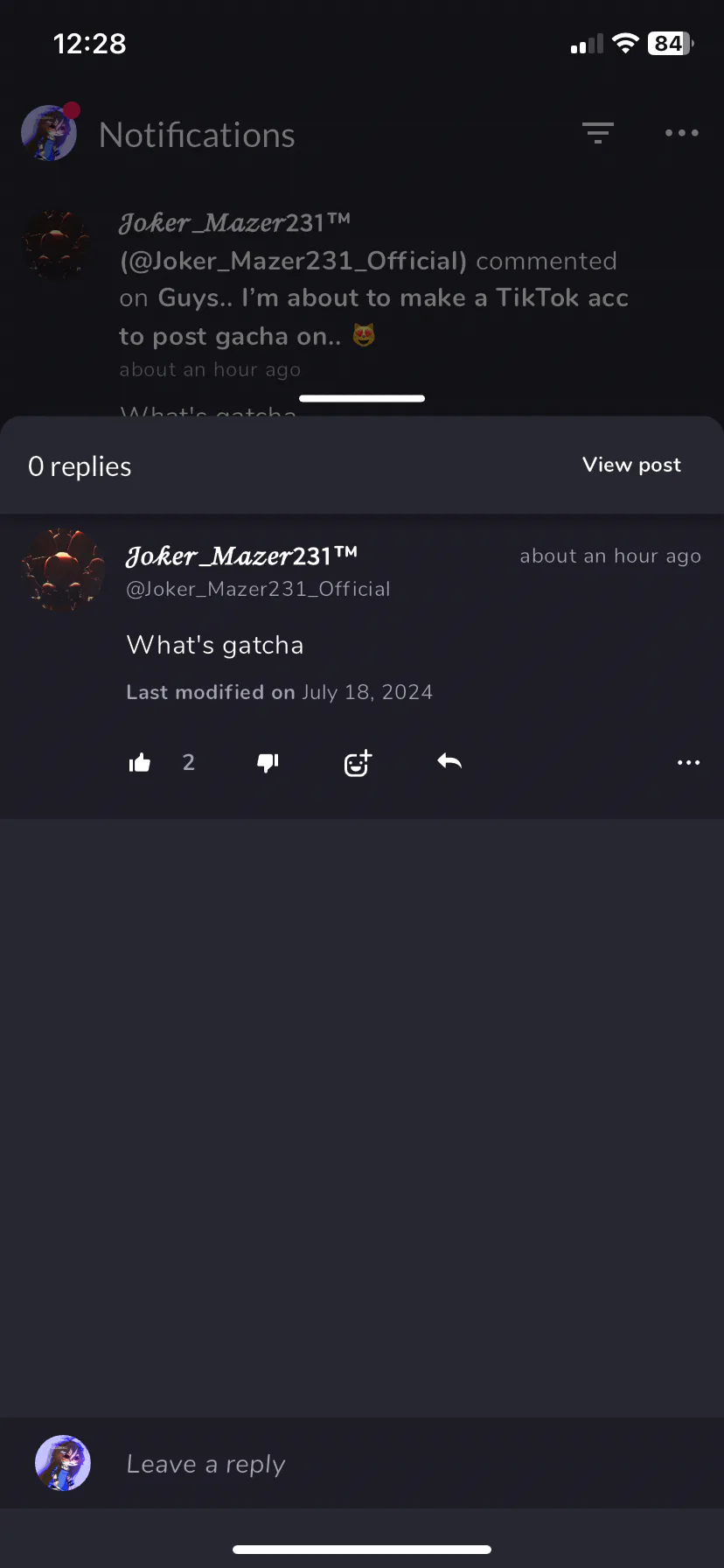Tap the battery indicator showing 84
This screenshot has height=1568, width=724.
coord(671,43)
